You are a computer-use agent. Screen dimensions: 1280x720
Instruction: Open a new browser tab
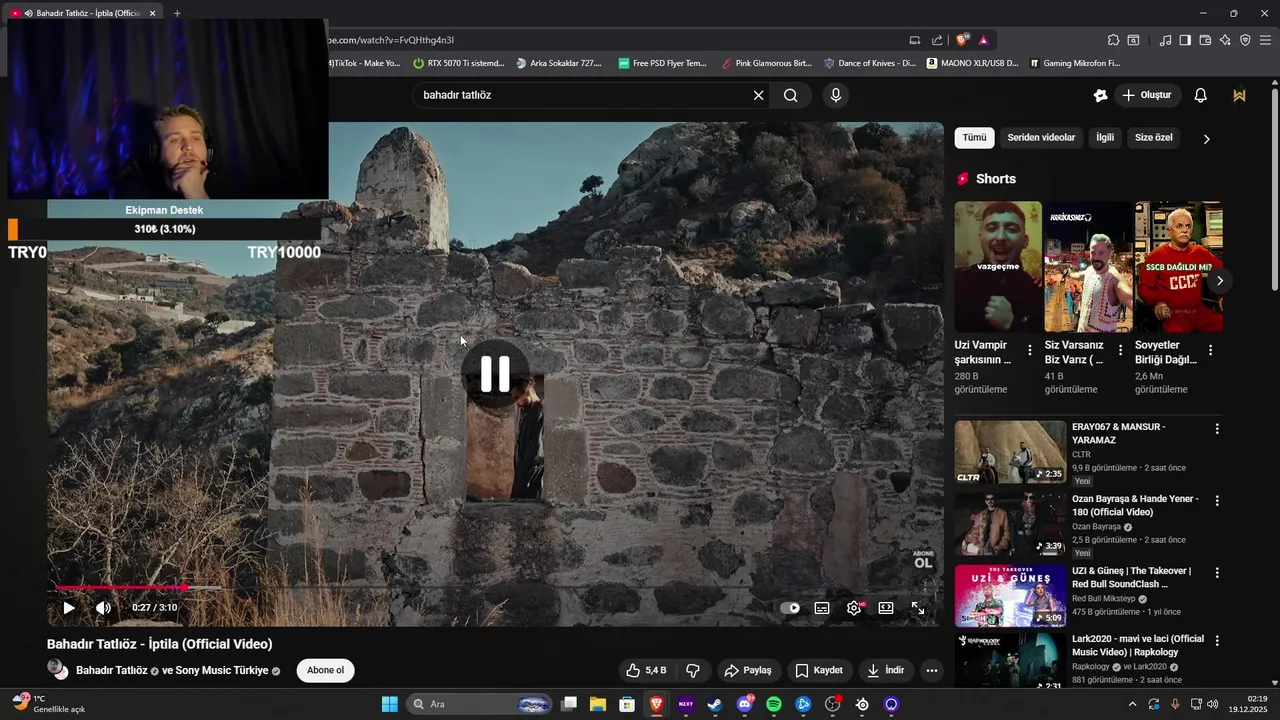[177, 13]
